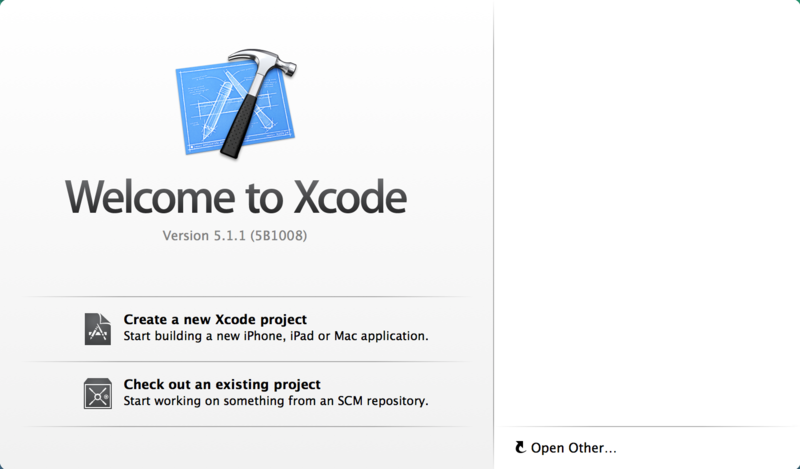Click the divider between welcome and recents panels

[493, 234]
